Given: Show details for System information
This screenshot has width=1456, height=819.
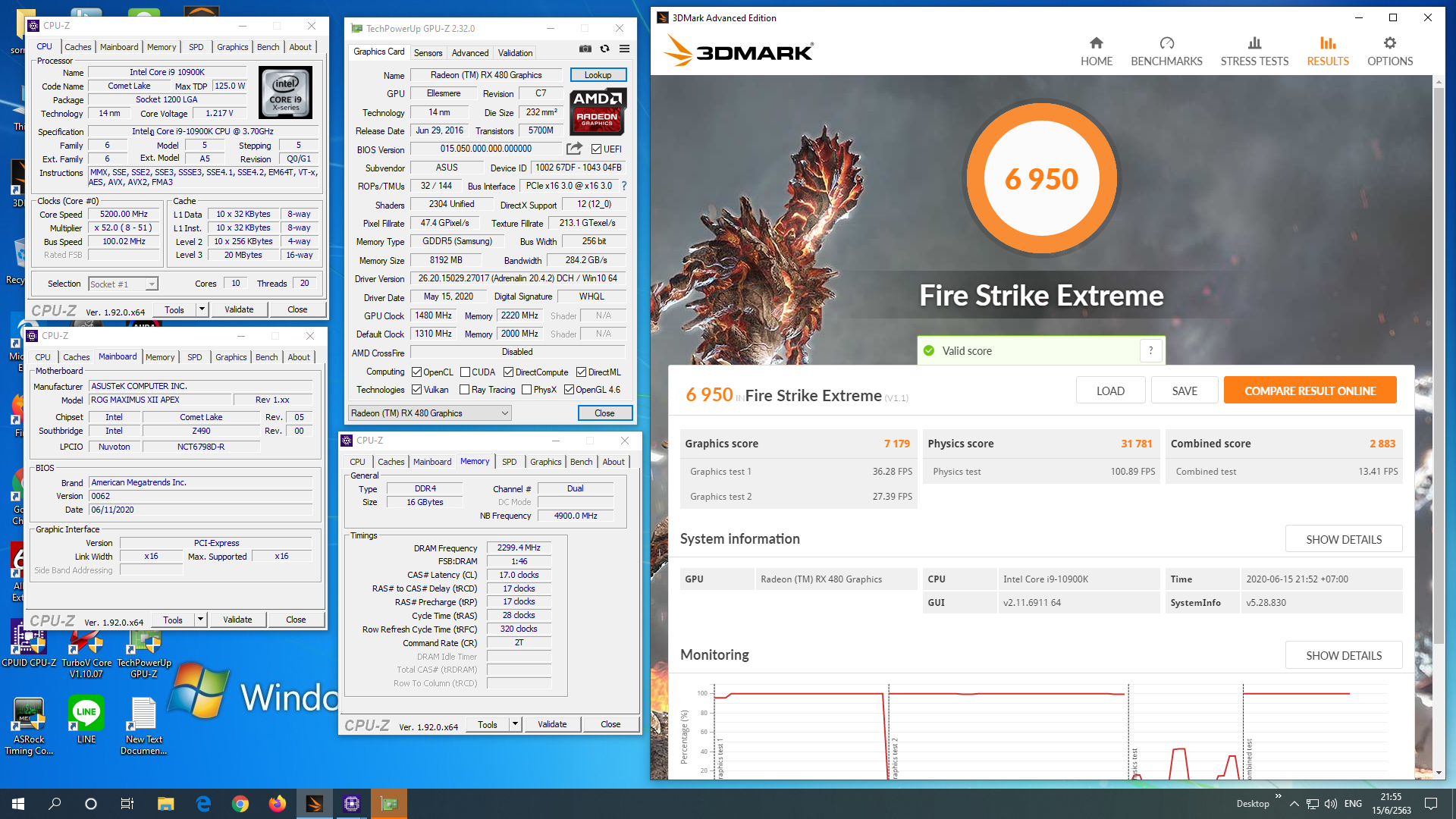Looking at the screenshot, I should [1343, 539].
